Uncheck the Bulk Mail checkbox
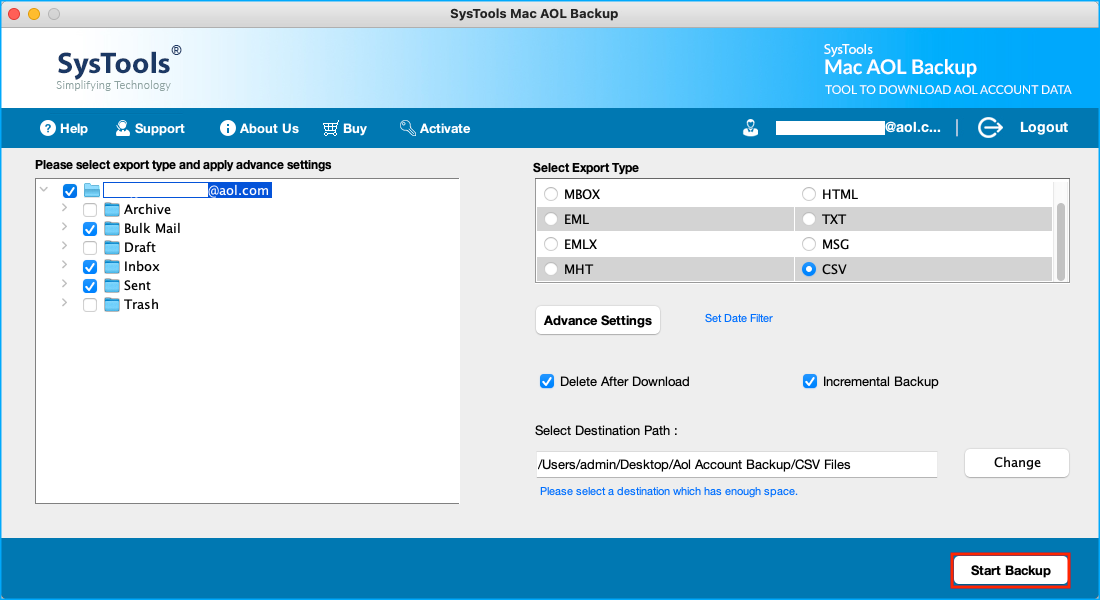 point(90,229)
